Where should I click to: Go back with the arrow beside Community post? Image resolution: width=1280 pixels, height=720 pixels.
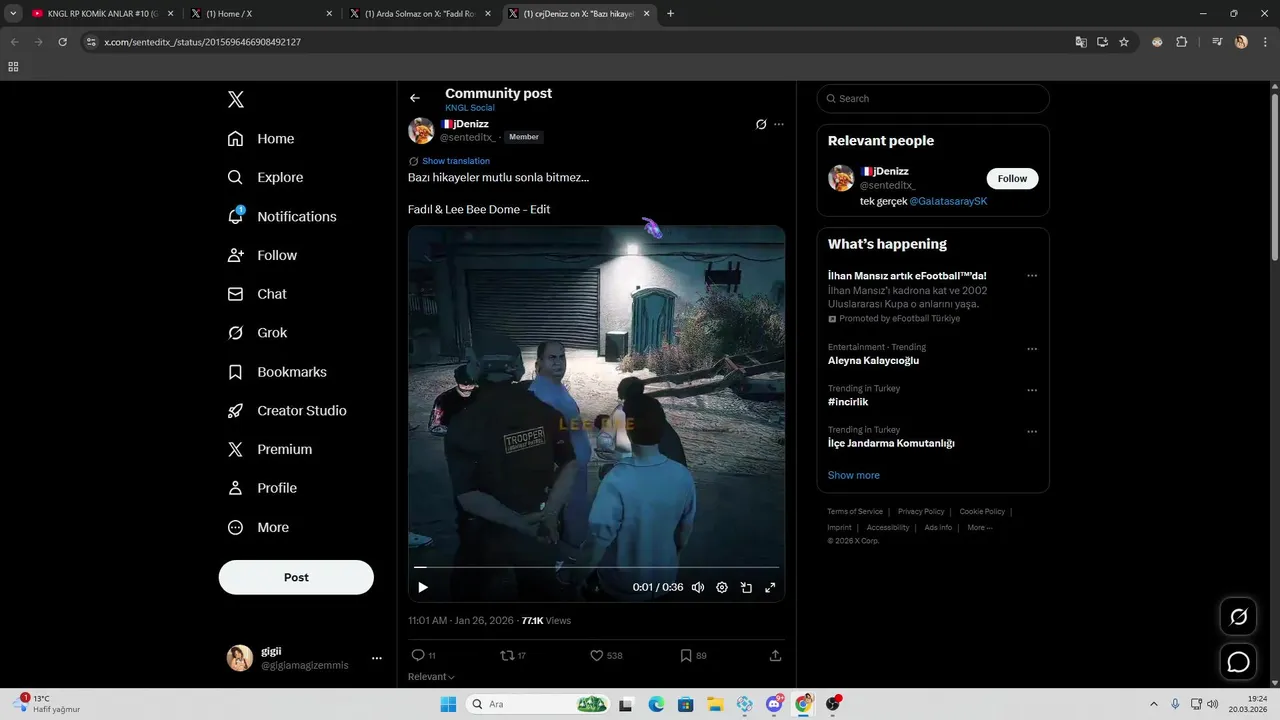tap(415, 98)
